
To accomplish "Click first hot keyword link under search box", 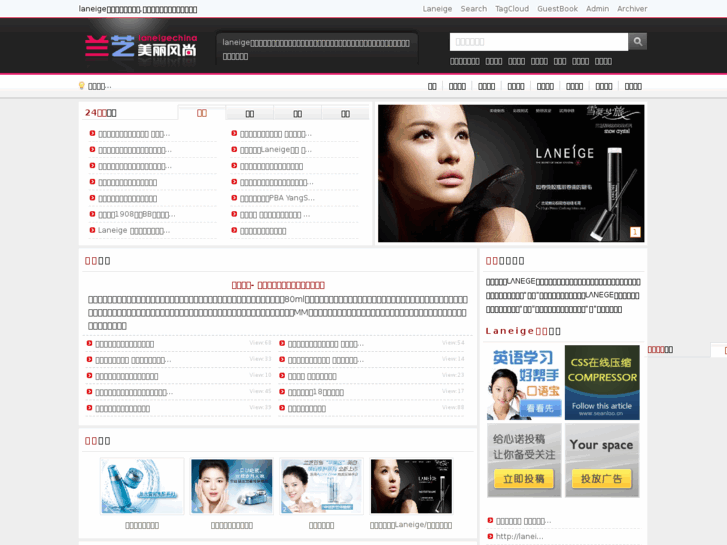I will 465,61.
